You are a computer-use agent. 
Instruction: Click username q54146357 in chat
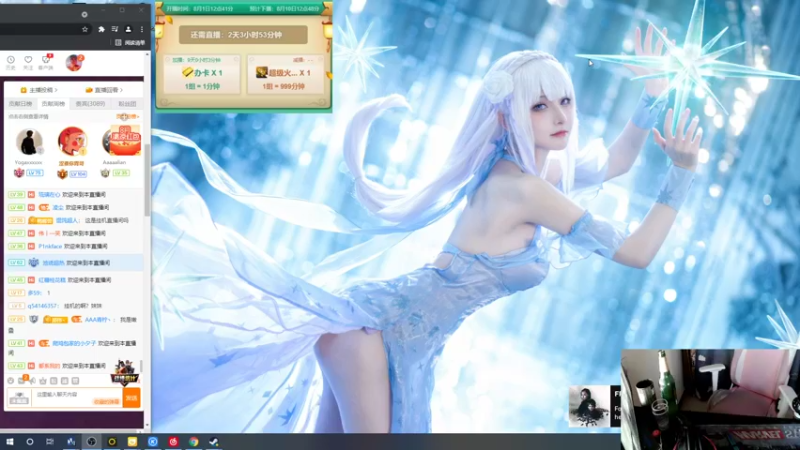pos(43,306)
